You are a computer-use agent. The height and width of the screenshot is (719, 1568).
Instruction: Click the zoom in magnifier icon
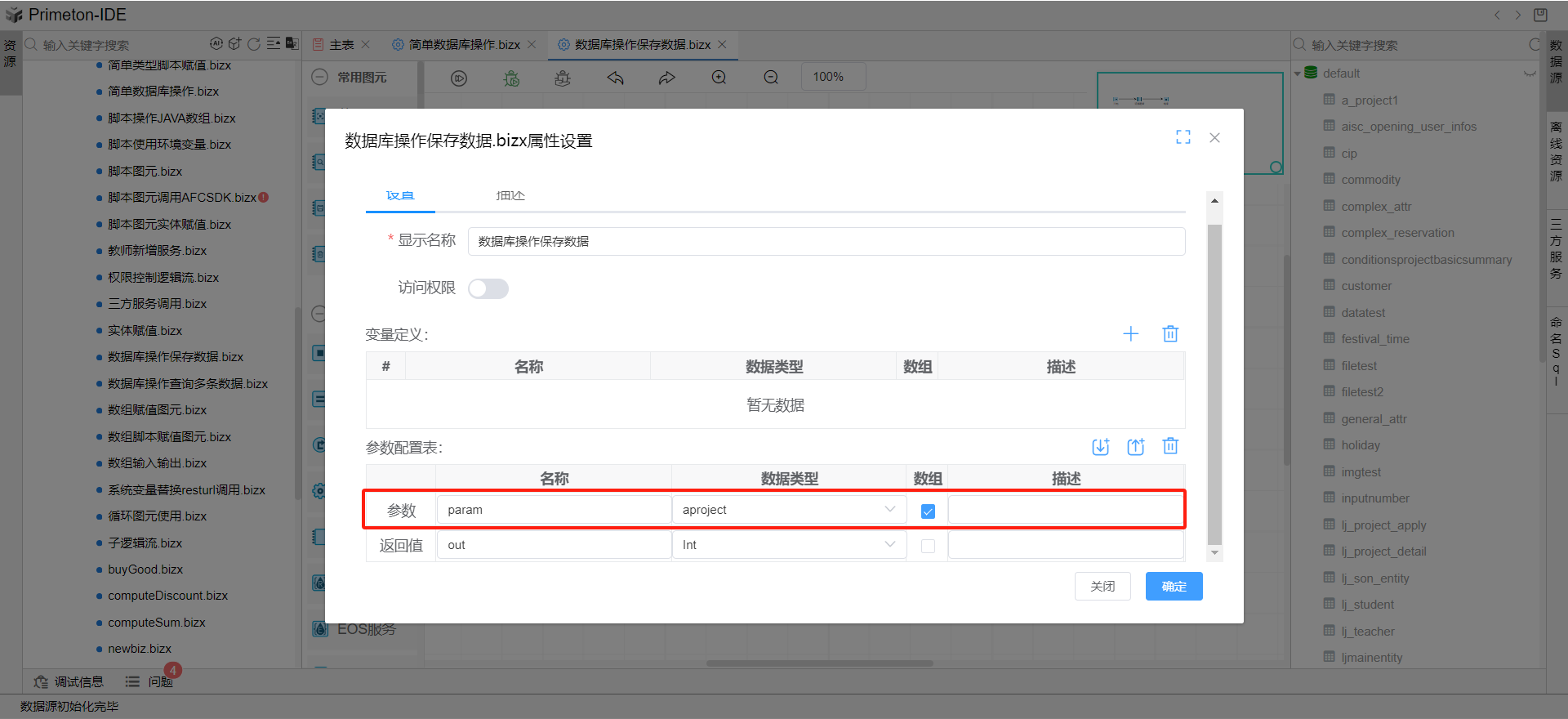719,78
